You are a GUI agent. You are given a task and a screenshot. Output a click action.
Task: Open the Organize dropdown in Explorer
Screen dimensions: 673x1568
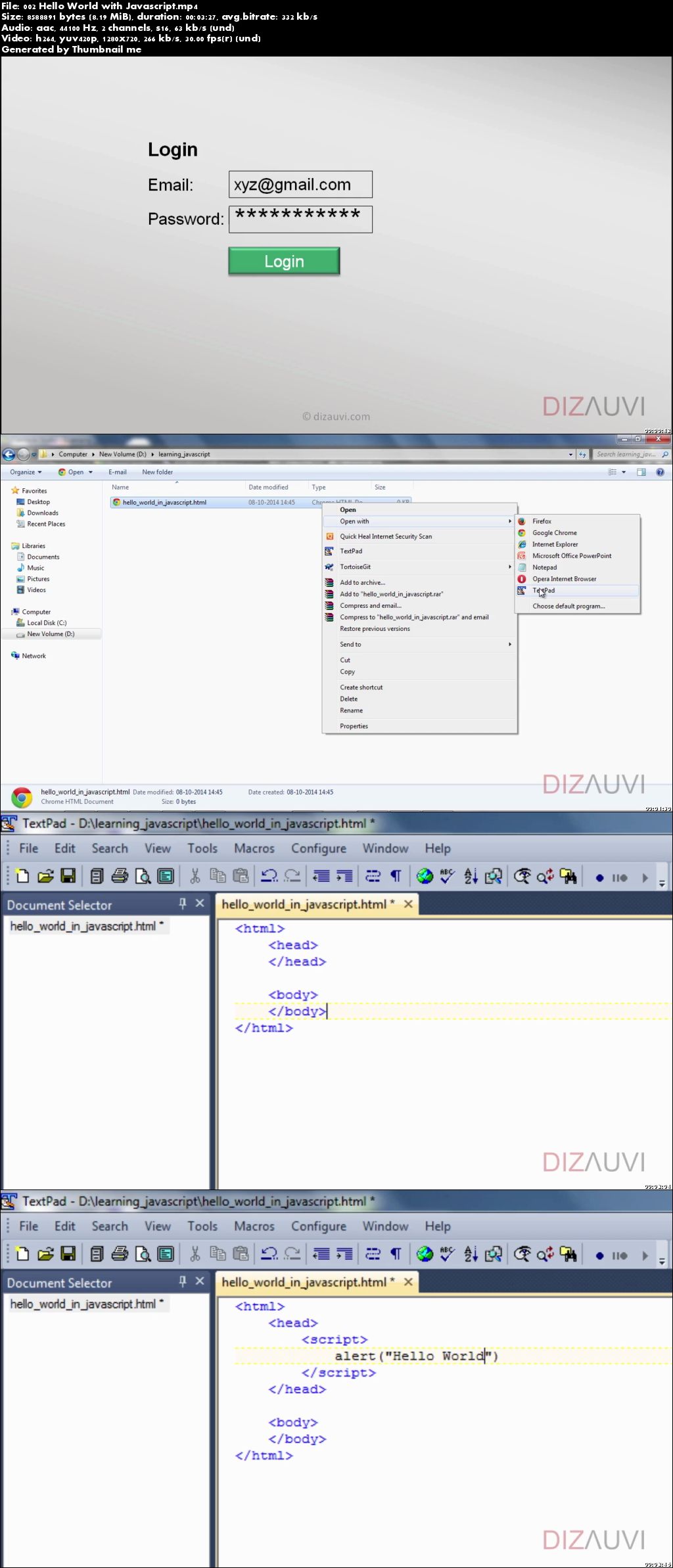click(x=26, y=472)
